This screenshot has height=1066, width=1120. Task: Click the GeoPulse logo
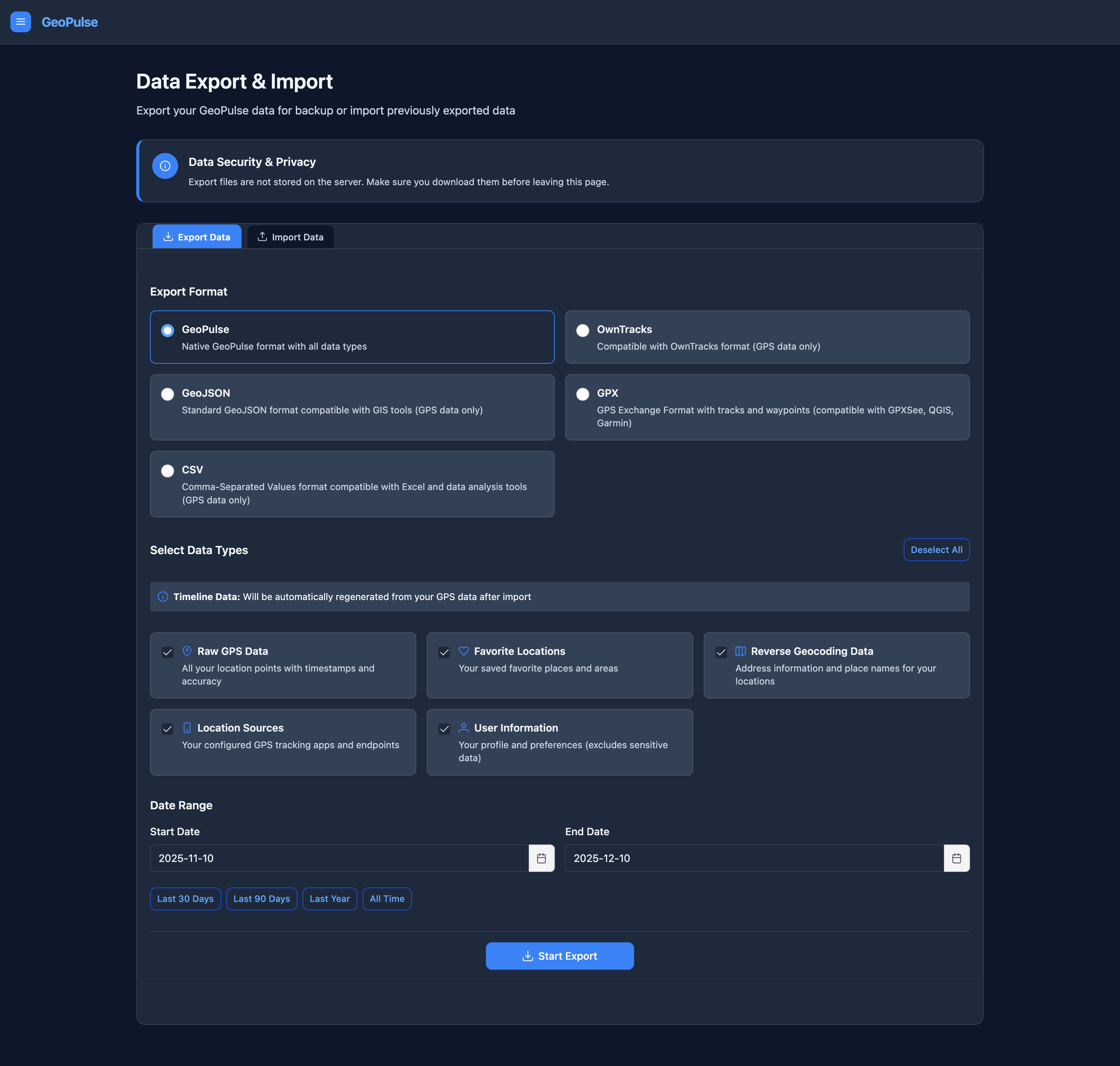click(69, 22)
